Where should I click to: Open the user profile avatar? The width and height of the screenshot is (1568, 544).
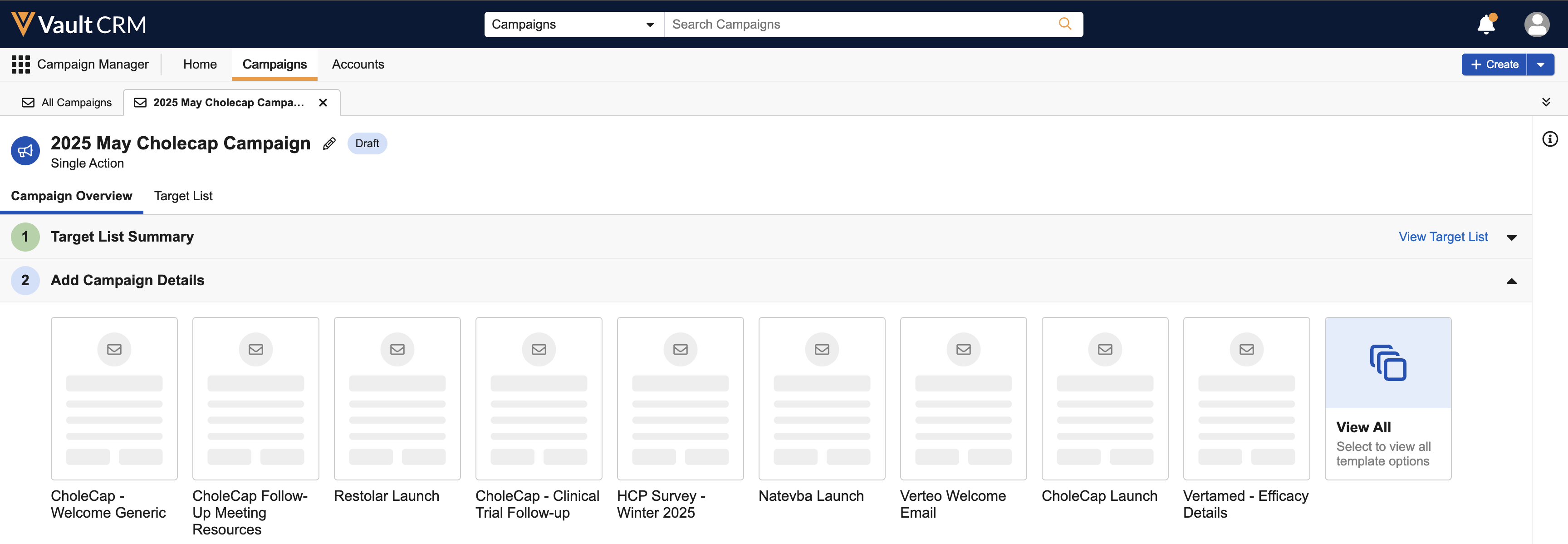[1536, 25]
